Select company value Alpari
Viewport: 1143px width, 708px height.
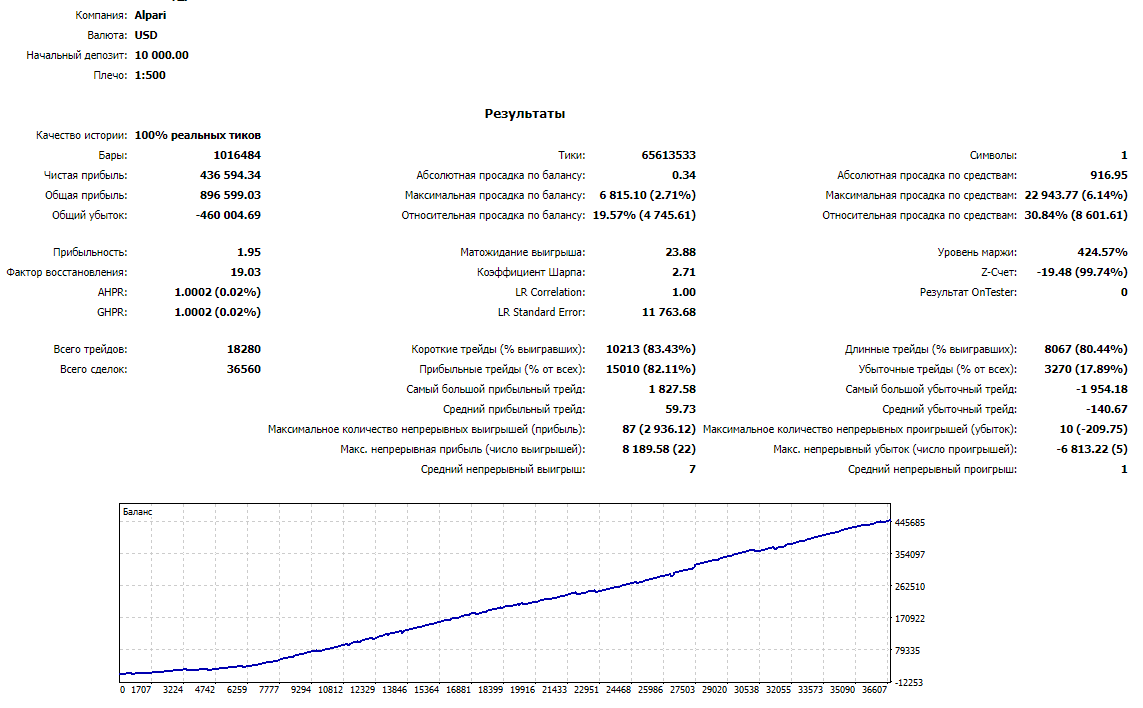pos(150,15)
